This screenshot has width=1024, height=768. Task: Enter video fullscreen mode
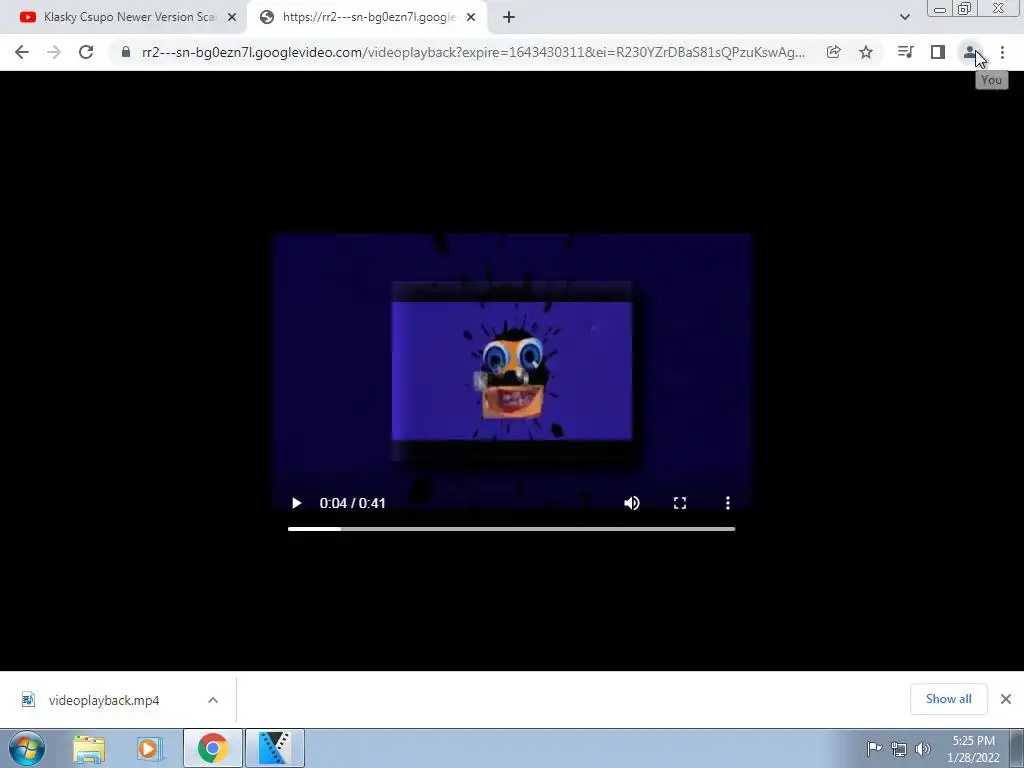[x=680, y=503]
